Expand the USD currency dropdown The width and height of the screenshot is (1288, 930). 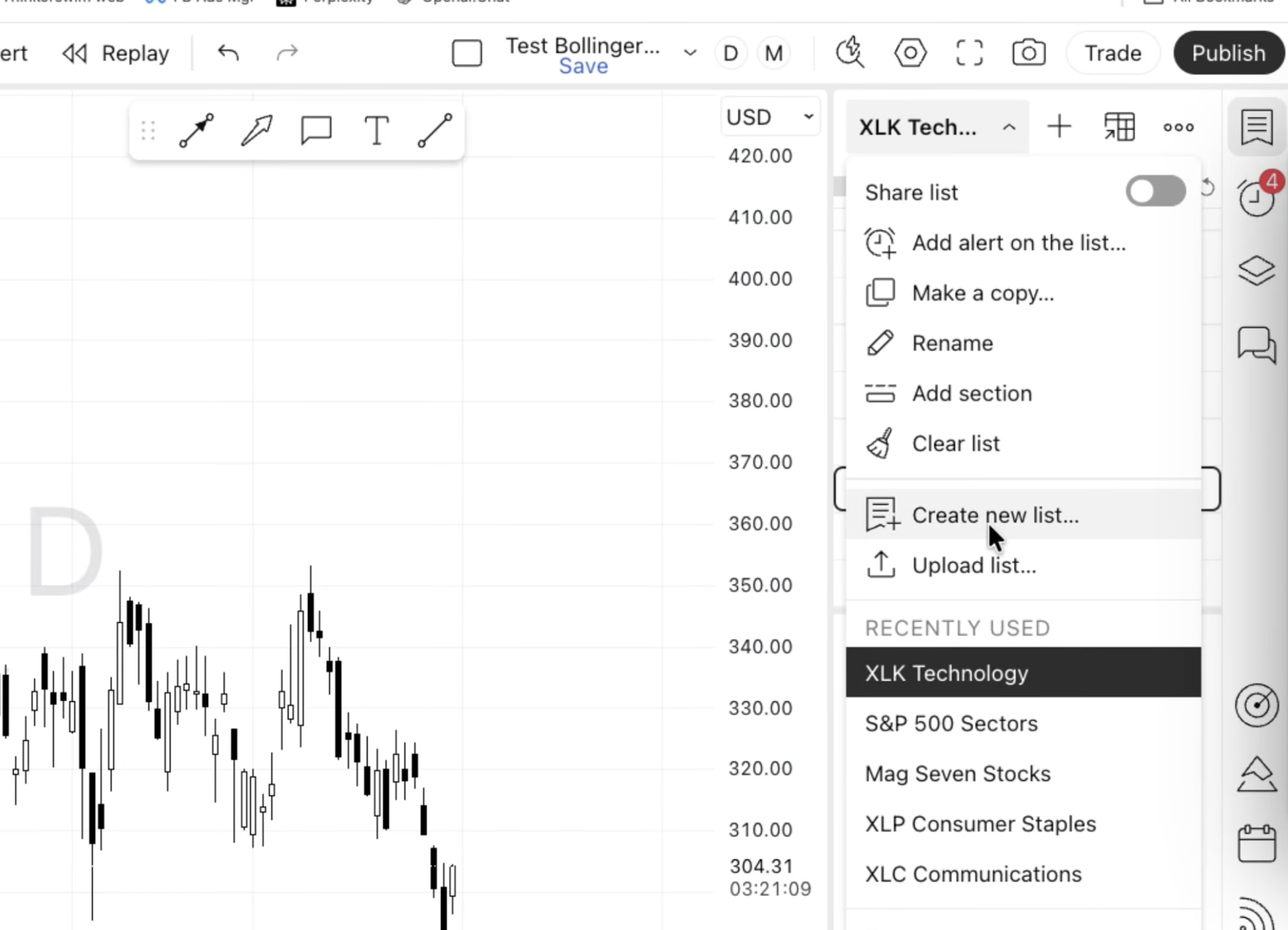[770, 117]
